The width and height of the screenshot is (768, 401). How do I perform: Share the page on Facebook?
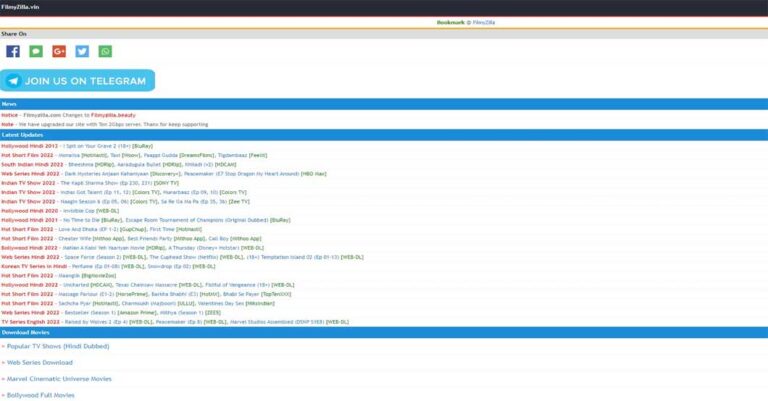13,51
